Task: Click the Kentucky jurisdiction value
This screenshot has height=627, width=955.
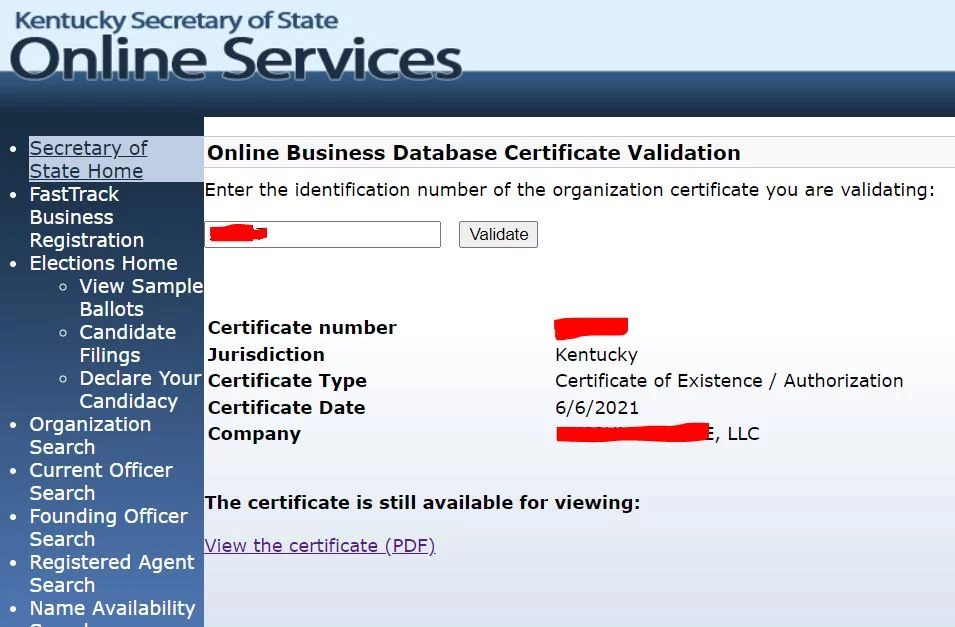Action: tap(596, 354)
